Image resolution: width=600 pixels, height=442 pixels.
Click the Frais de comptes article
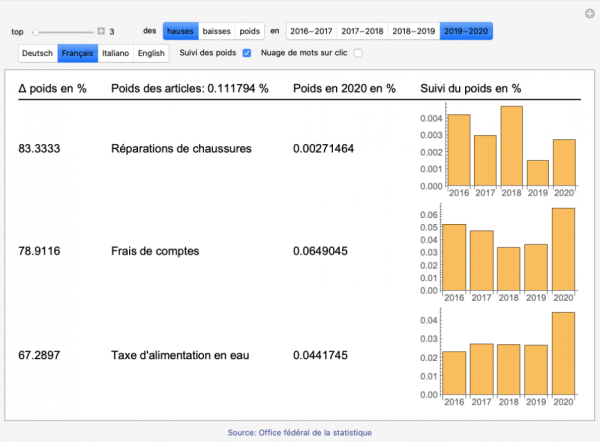click(x=155, y=251)
